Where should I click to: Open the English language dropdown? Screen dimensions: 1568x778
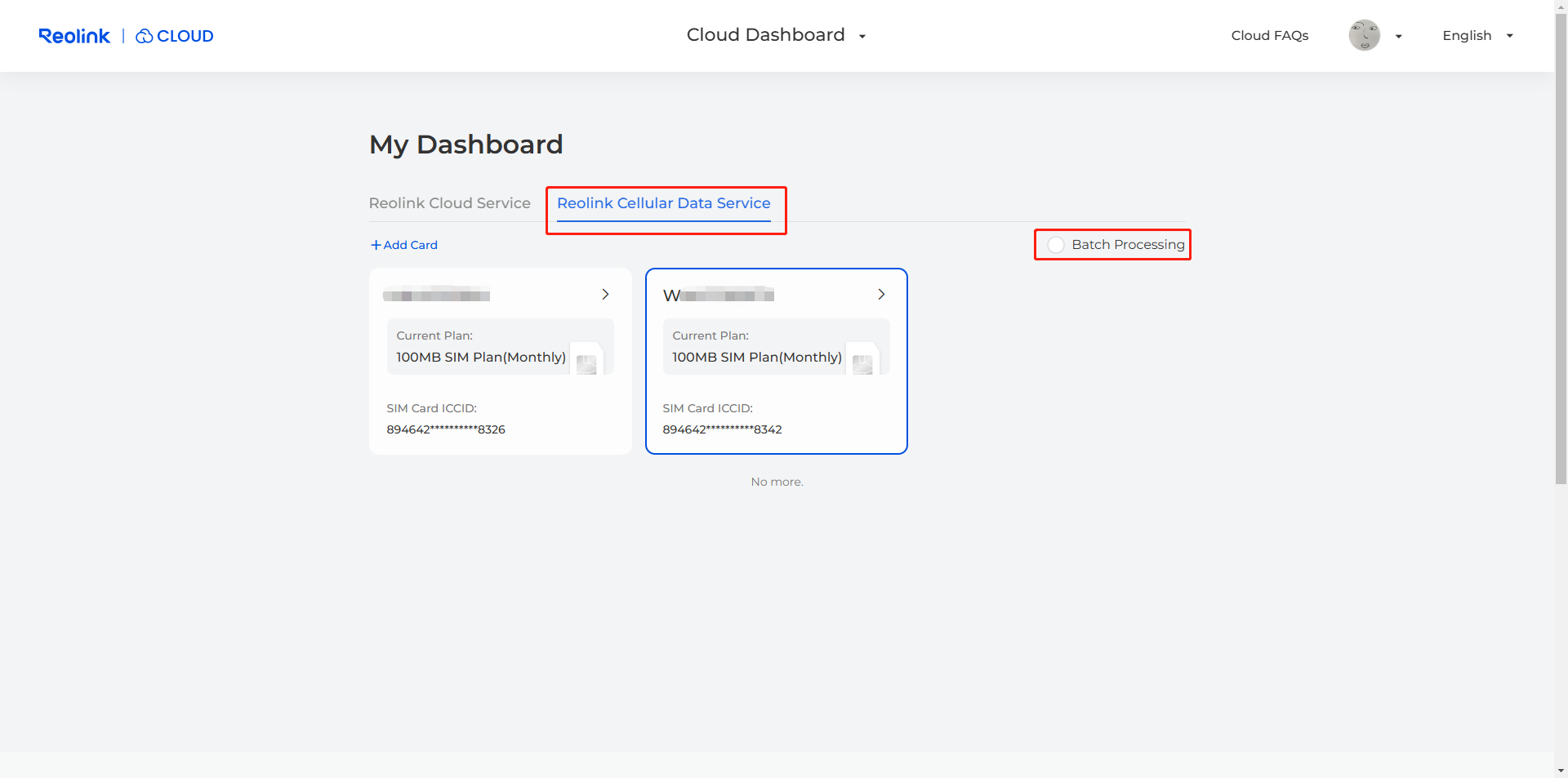[x=1509, y=36]
